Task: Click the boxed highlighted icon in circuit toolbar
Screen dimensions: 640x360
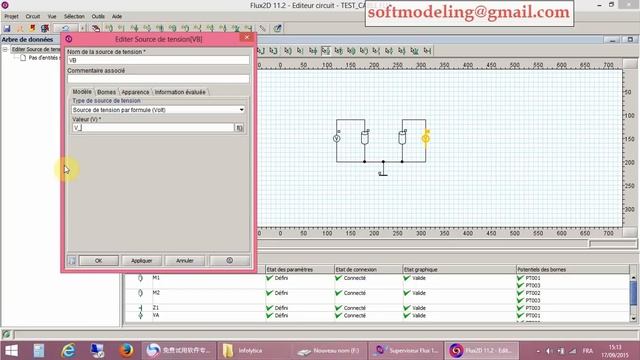Action: click(325, 51)
